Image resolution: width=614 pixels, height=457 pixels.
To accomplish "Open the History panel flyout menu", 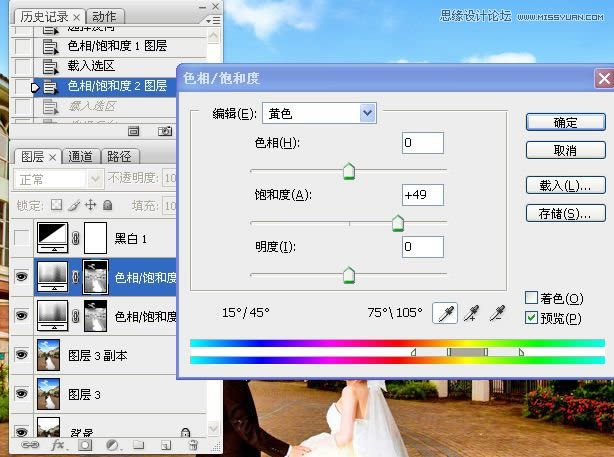I will pos(211,19).
